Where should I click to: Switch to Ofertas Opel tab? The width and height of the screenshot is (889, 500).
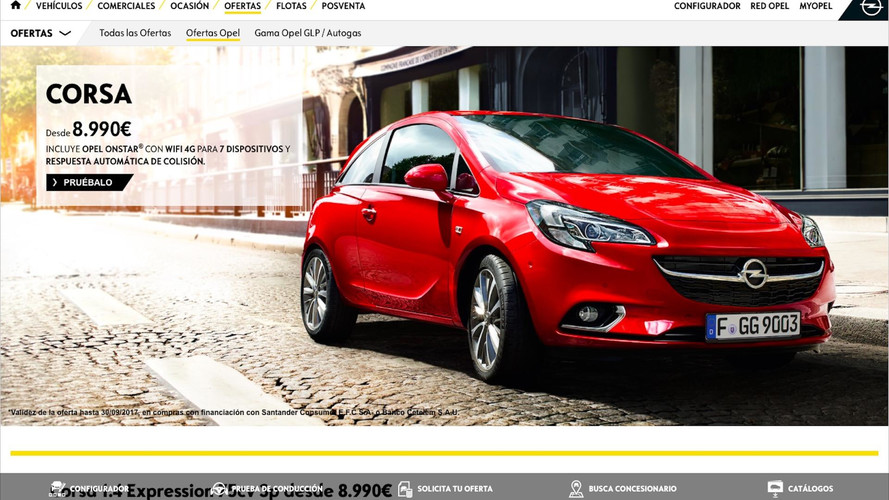(x=213, y=33)
